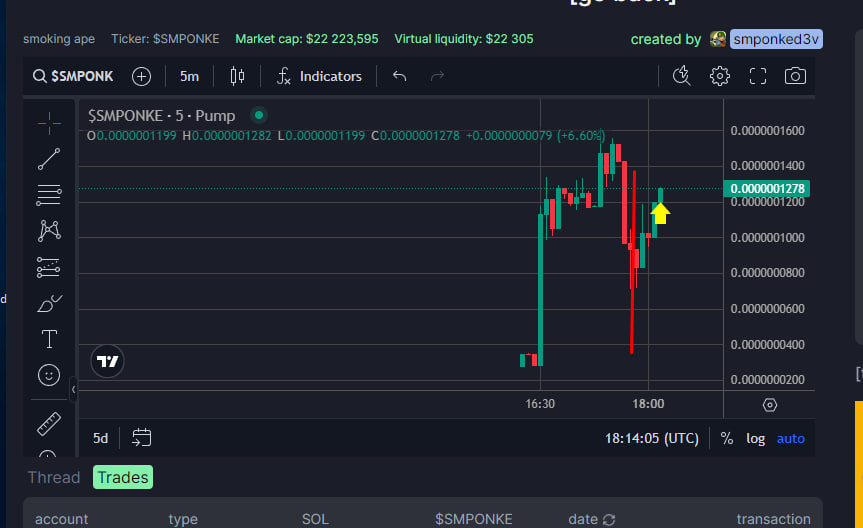The height and width of the screenshot is (528, 863).
Task: Open the candlestick chart type selector
Action: tap(237, 76)
